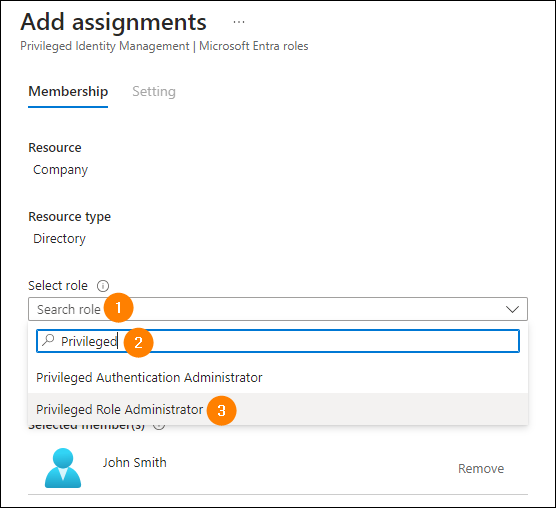Click the Directory resource type value

(59, 239)
